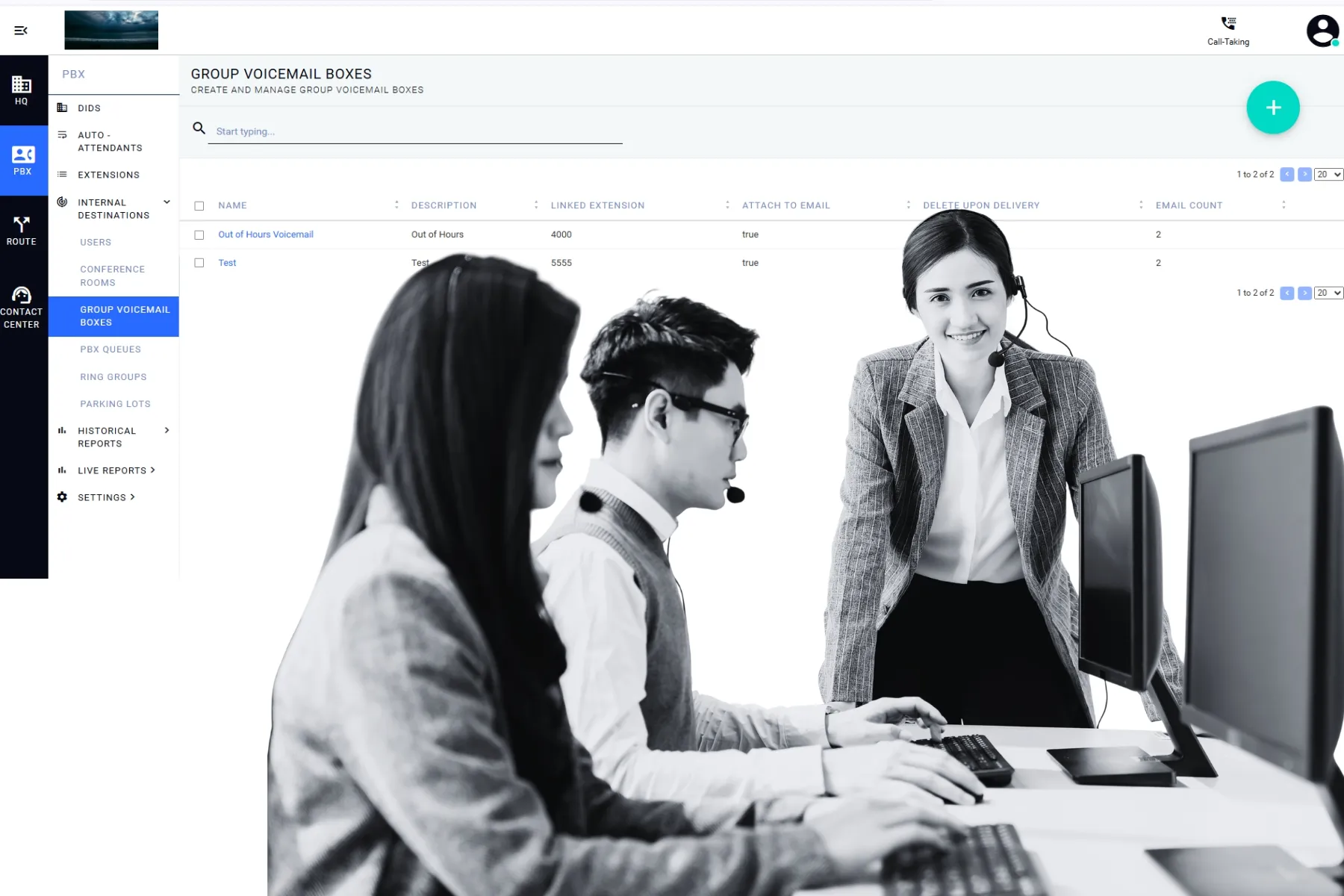The image size is (1344, 896).
Task: Select Ring Groups from the PBX menu
Action: pos(113,376)
